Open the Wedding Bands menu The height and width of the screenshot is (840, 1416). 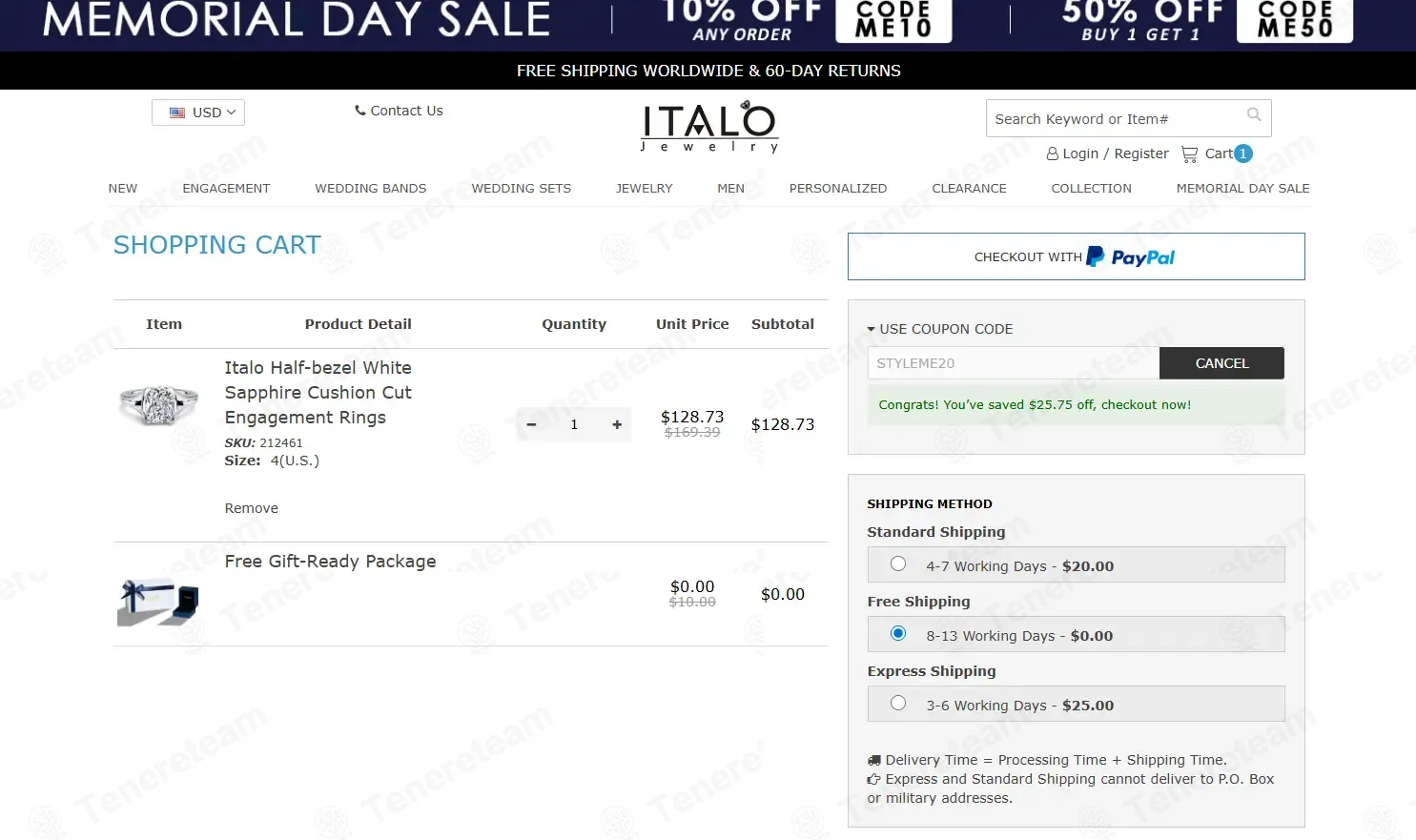click(371, 188)
